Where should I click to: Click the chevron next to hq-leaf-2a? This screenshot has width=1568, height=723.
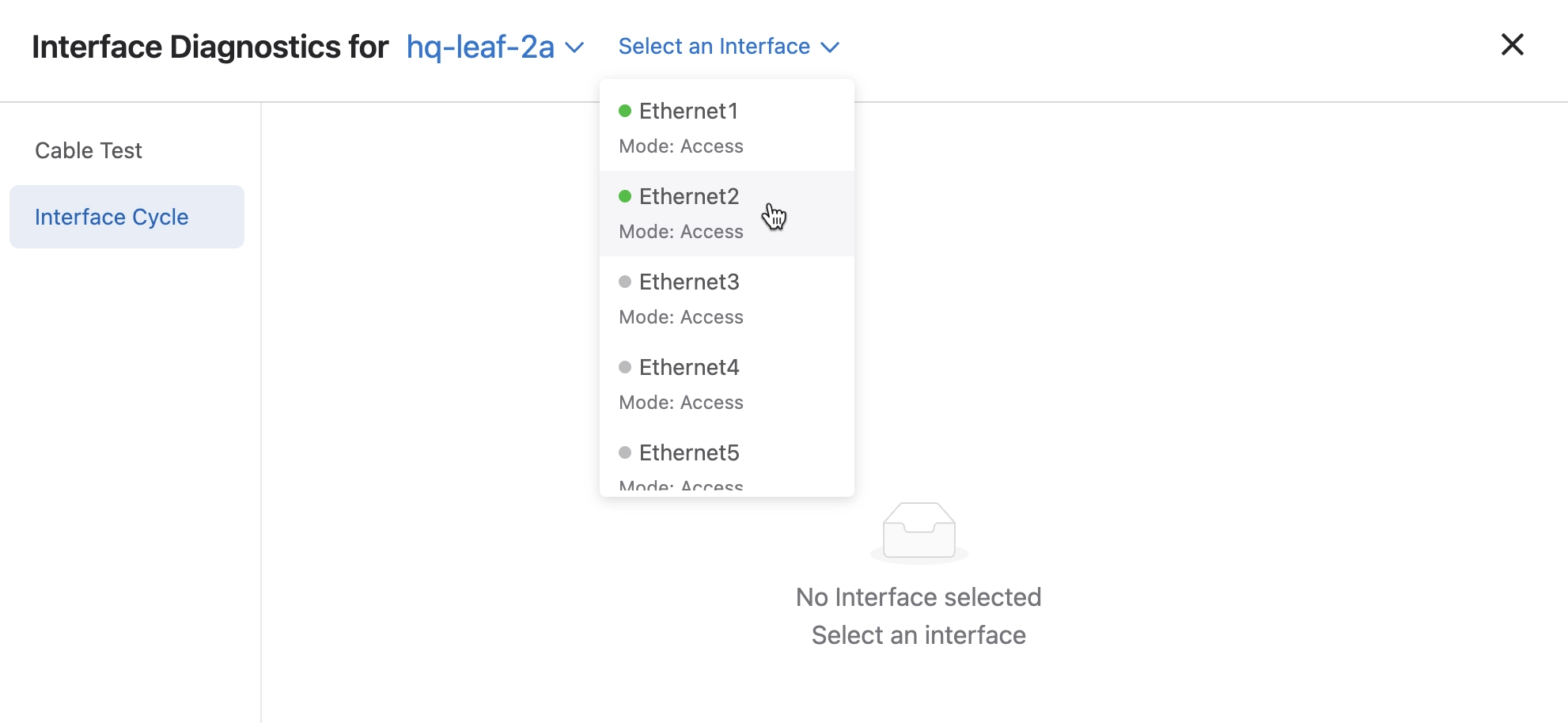point(575,48)
